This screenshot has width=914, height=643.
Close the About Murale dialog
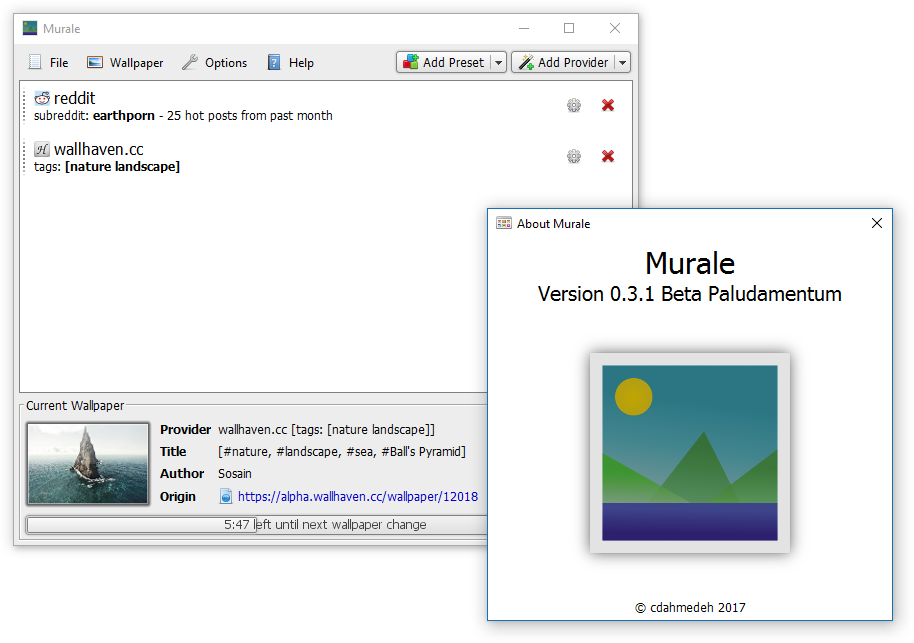coord(877,223)
